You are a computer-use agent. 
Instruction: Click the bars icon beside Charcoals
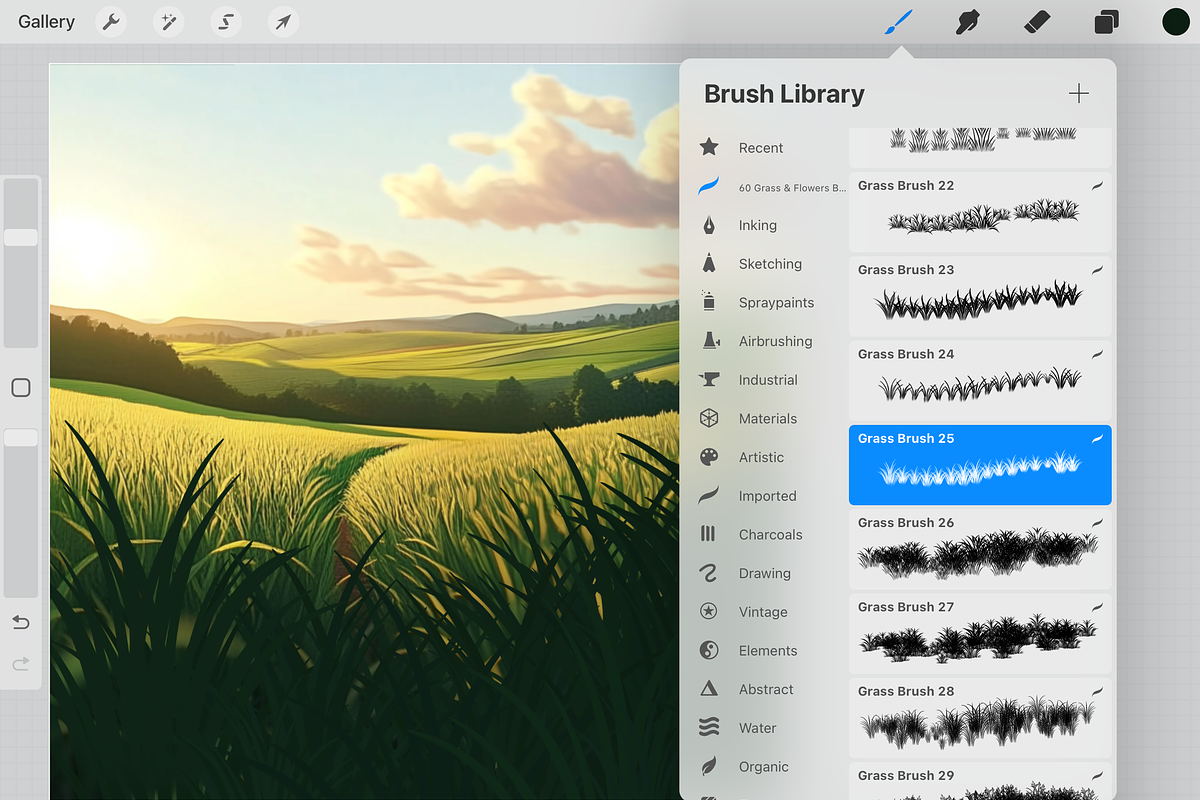click(x=708, y=534)
